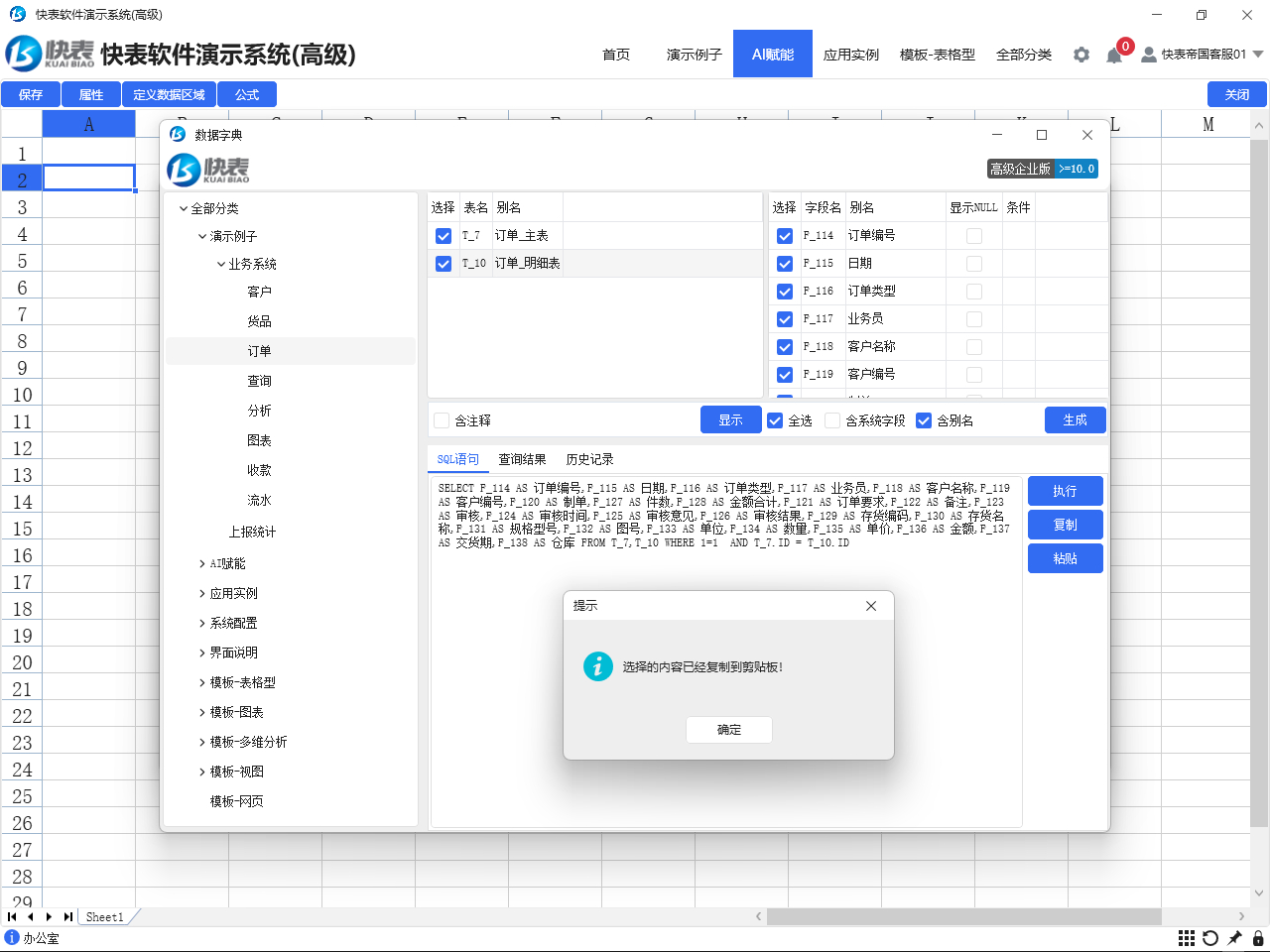Jump to the last sheet arrow
The width and height of the screenshot is (1270, 952).
[x=67, y=916]
